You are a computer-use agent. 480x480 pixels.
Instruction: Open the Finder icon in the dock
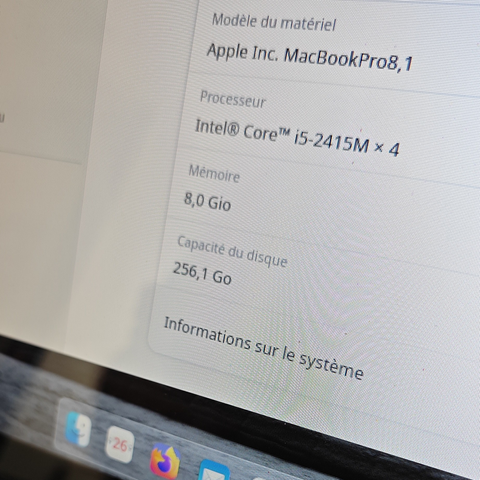tap(78, 429)
